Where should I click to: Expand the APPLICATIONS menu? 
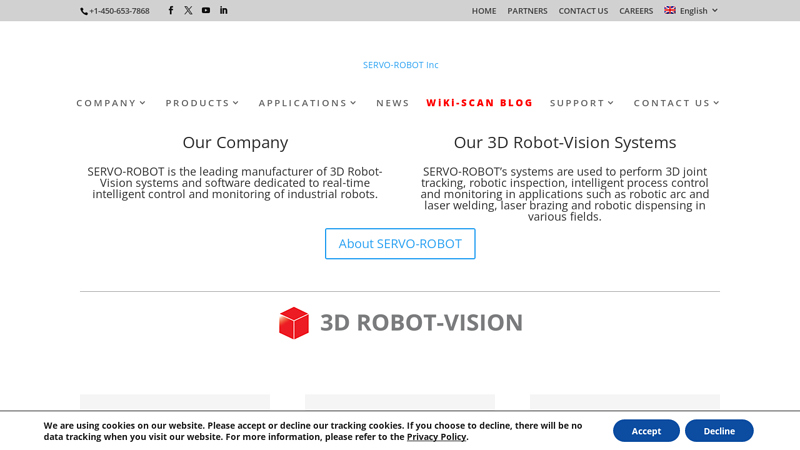[x=307, y=103]
